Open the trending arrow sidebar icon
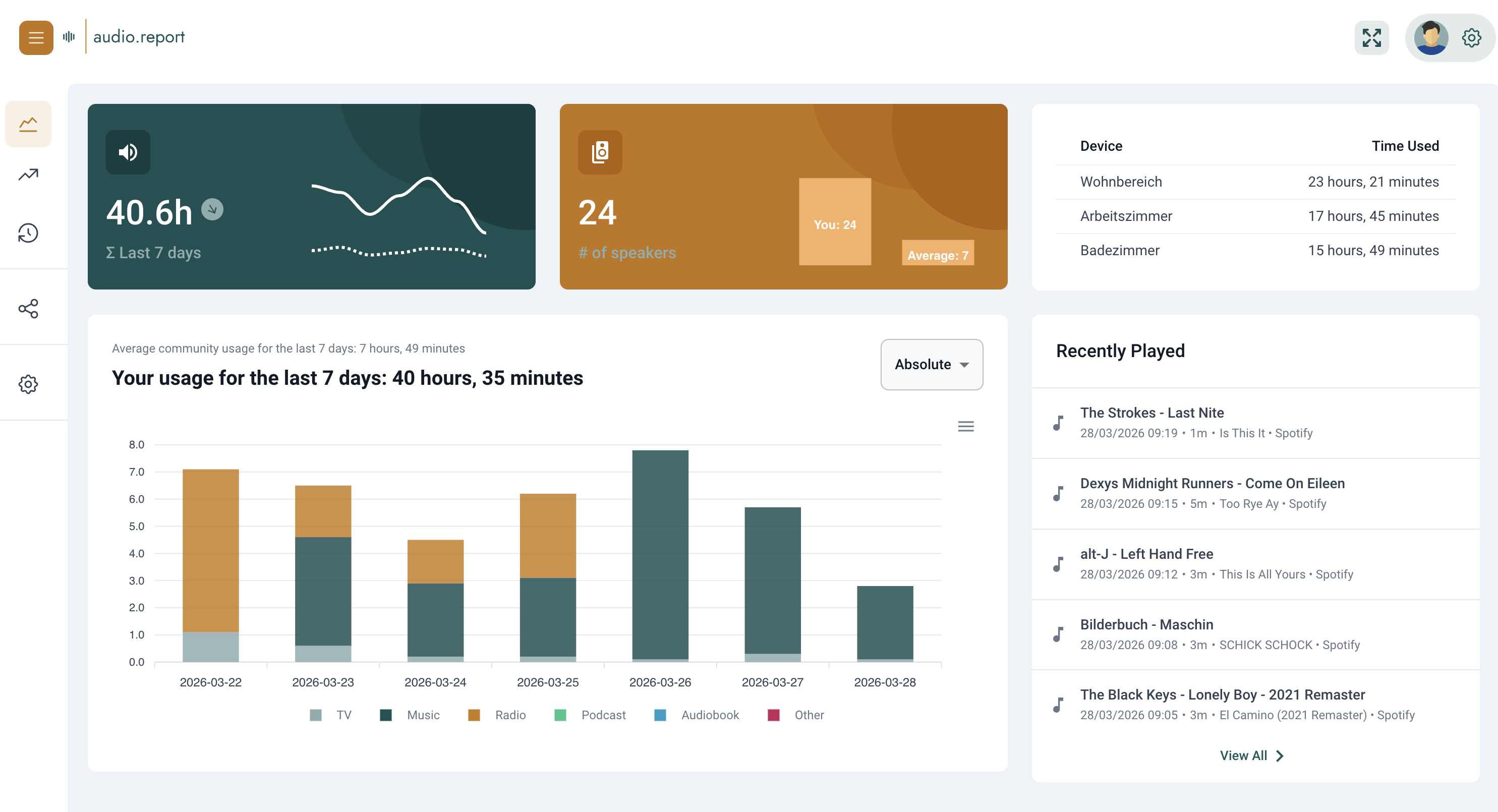Image resolution: width=1498 pixels, height=812 pixels. coord(28,175)
